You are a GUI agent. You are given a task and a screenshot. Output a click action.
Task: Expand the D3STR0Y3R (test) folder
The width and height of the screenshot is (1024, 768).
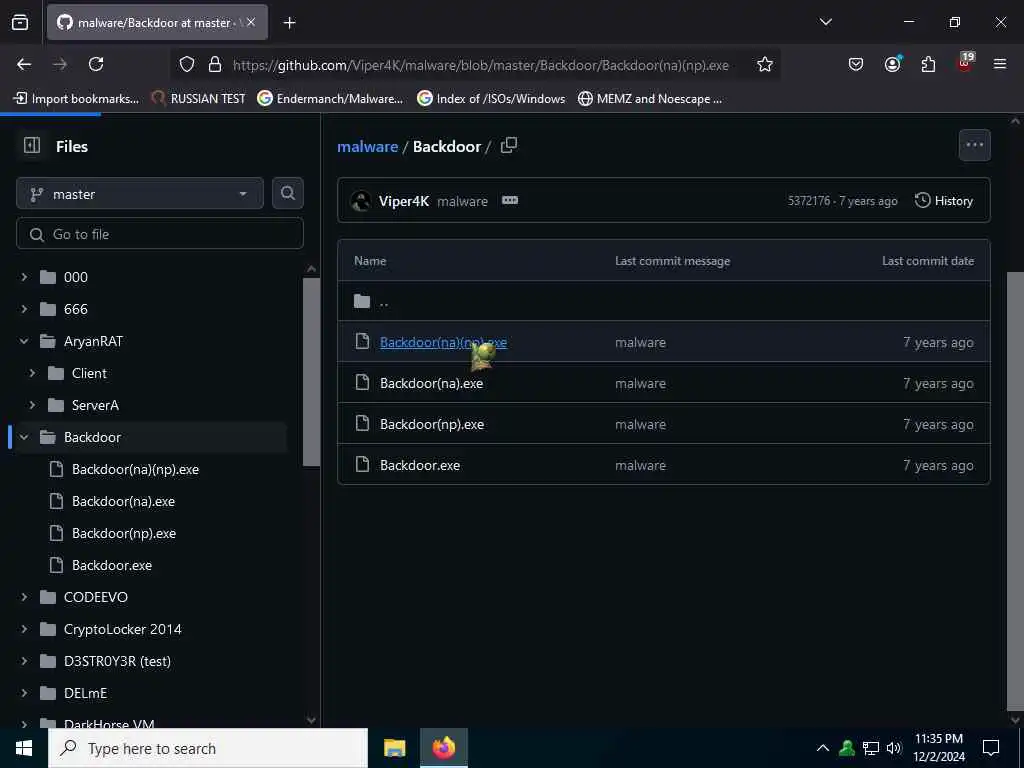pos(24,661)
